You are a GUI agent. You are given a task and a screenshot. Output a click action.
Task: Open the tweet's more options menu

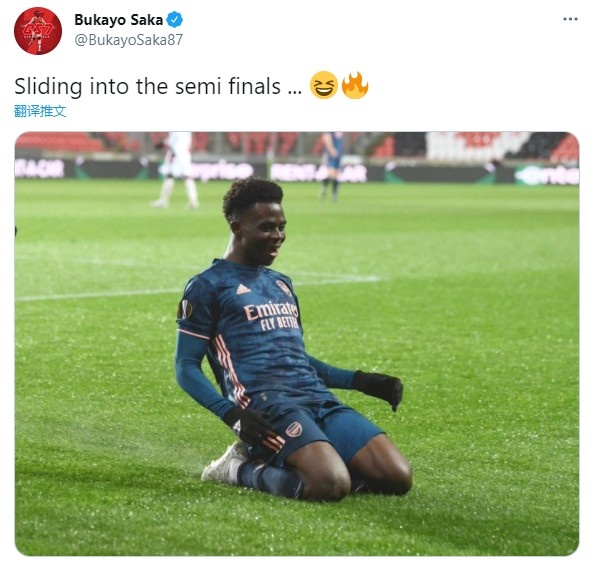pos(570,19)
